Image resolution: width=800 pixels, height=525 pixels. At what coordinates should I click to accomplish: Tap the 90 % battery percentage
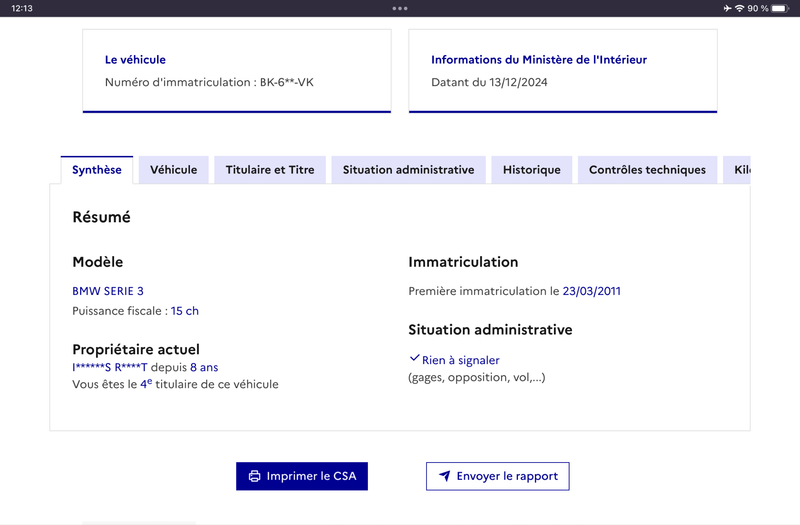[758, 8]
